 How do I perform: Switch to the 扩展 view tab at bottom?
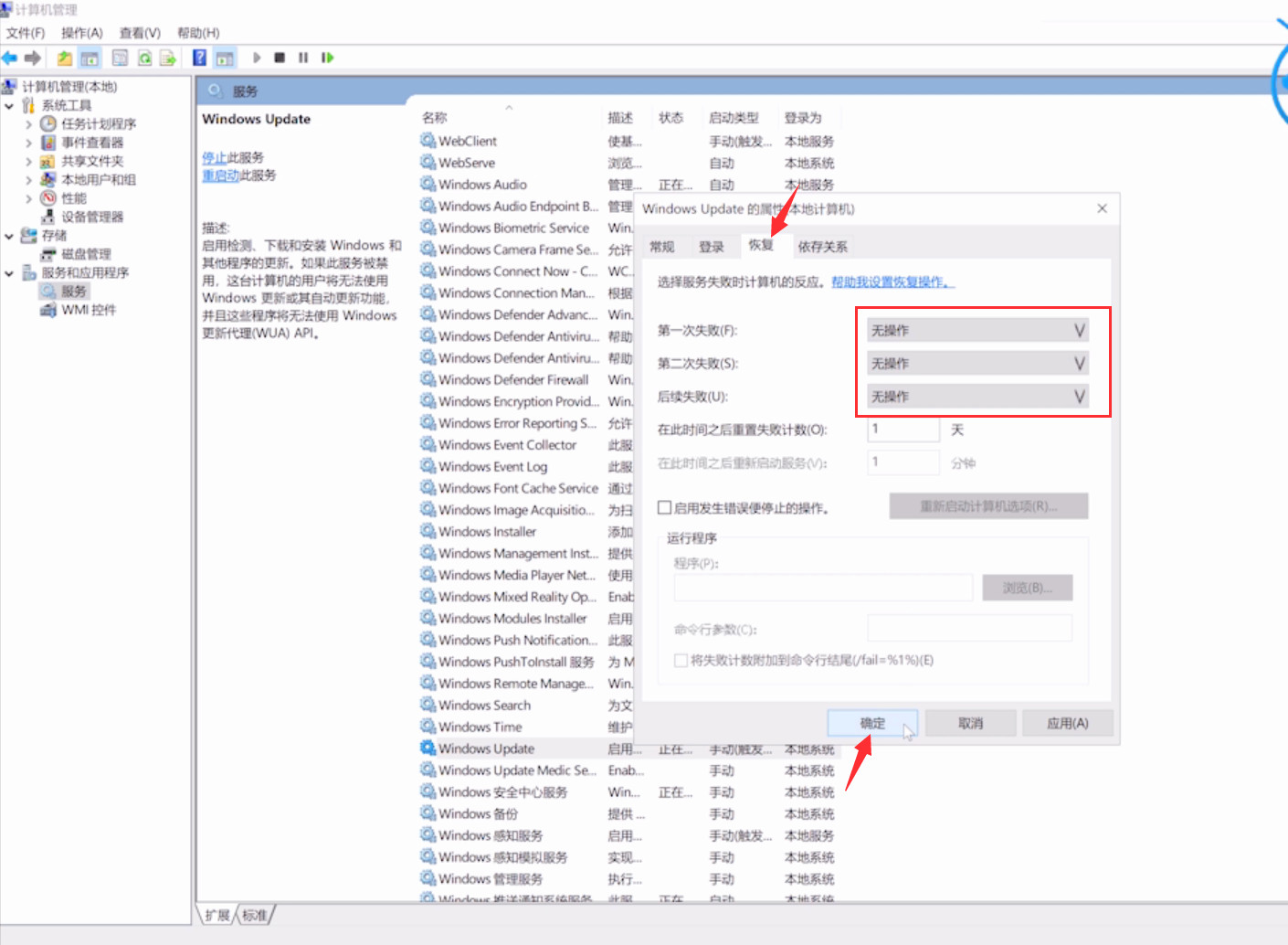coord(217,915)
